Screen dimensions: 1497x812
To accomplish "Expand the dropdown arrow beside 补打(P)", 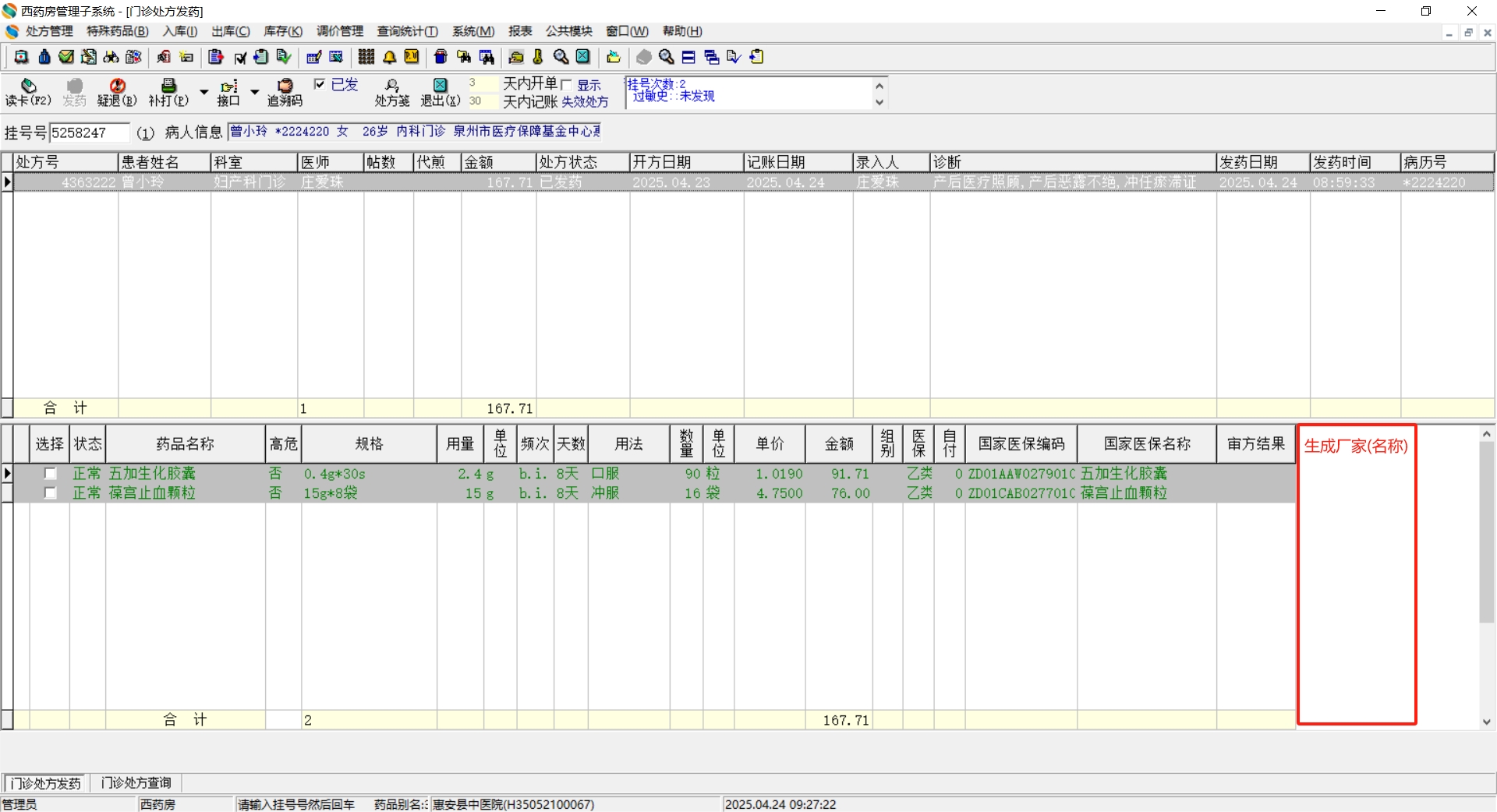I will pyautogui.click(x=203, y=92).
